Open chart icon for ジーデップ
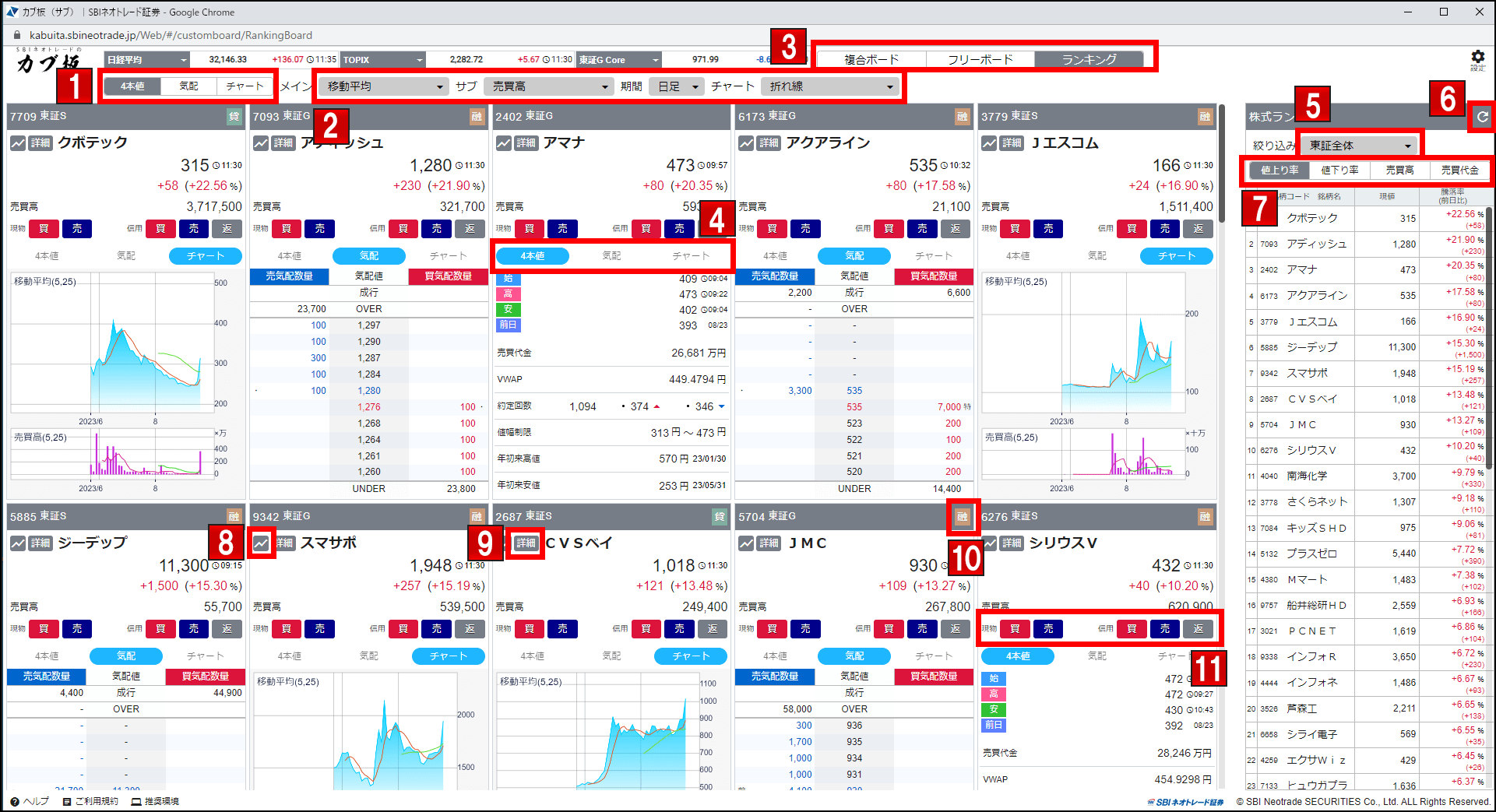The height and width of the screenshot is (812, 1496). pyautogui.click(x=18, y=543)
